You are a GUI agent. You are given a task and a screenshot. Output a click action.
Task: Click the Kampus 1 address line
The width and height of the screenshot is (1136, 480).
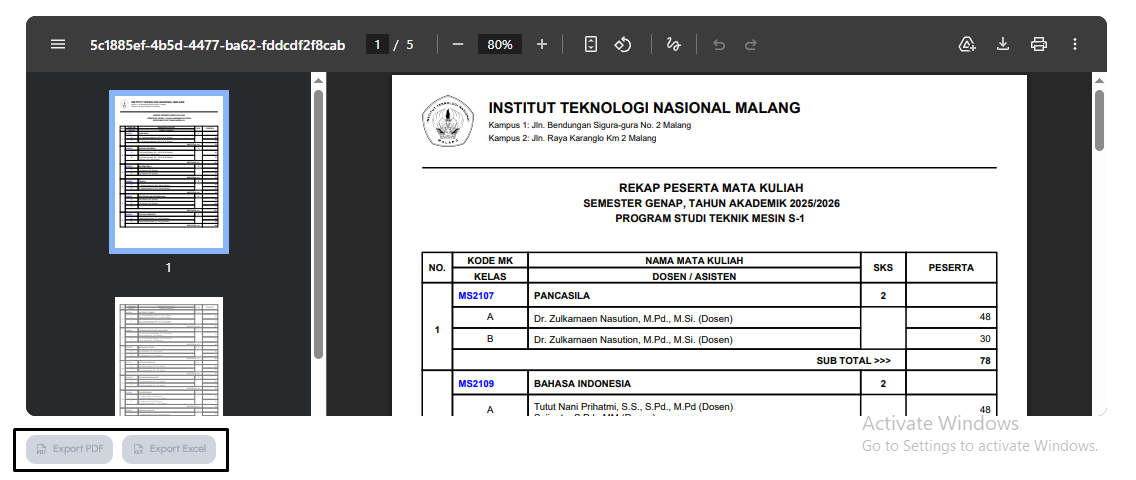[x=590, y=125]
